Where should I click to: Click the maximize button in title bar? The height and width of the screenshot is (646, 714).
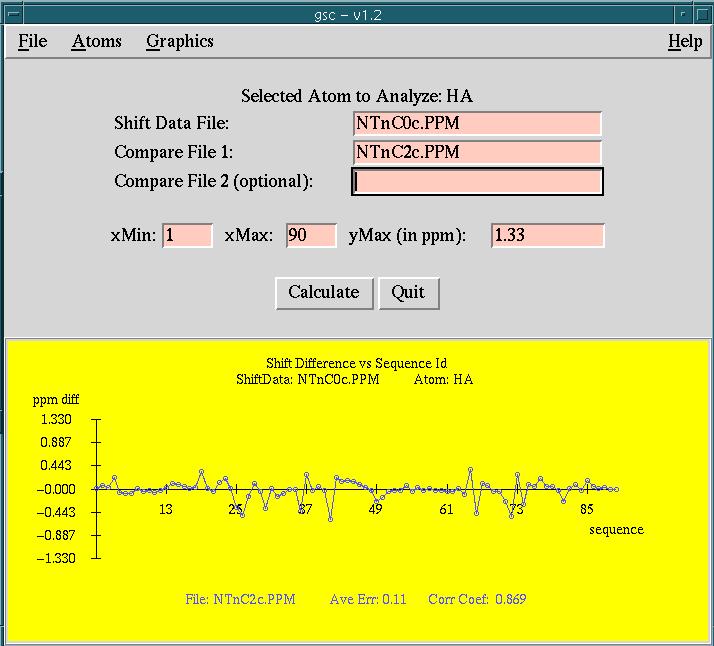click(x=702, y=12)
